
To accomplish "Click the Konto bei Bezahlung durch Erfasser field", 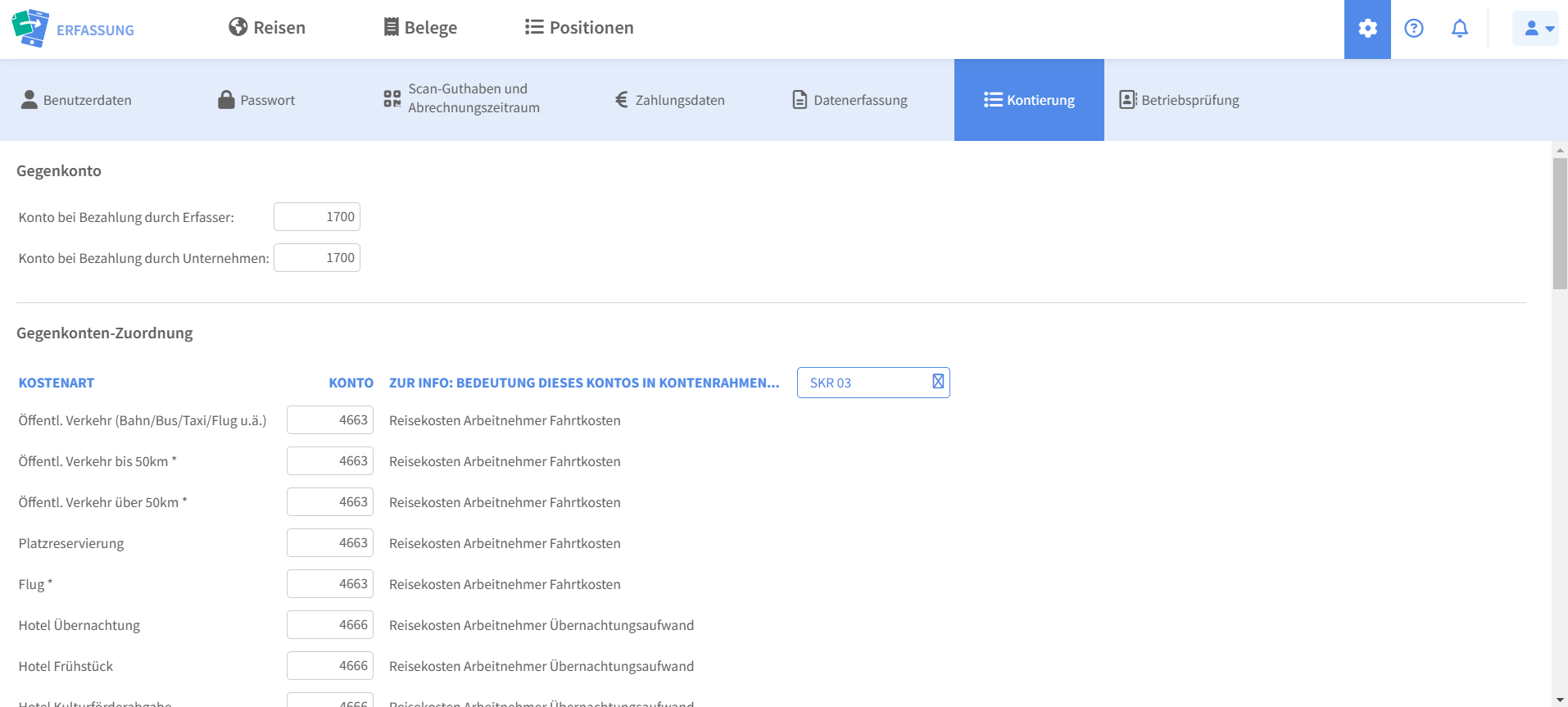I will pyautogui.click(x=317, y=217).
